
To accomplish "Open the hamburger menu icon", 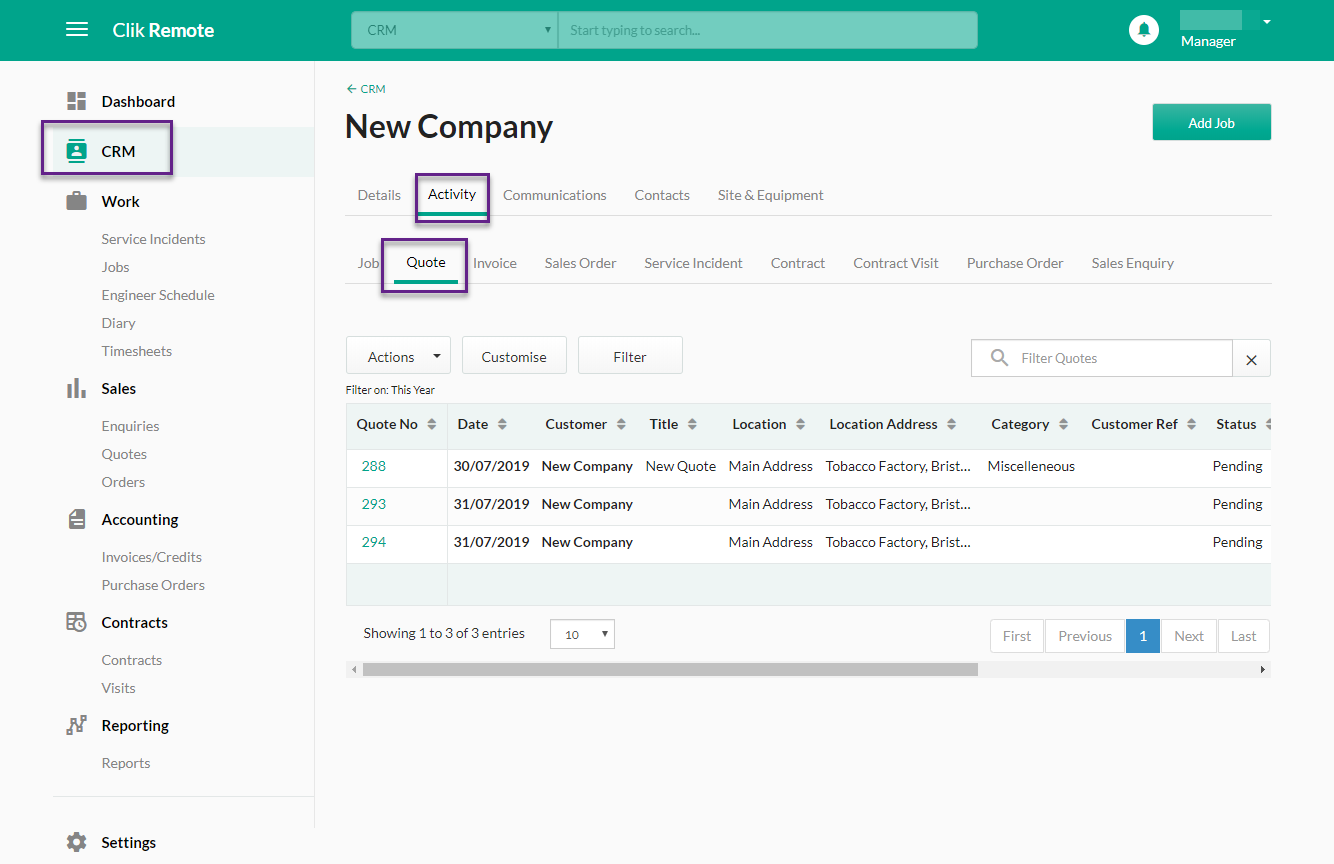I will pos(77,30).
